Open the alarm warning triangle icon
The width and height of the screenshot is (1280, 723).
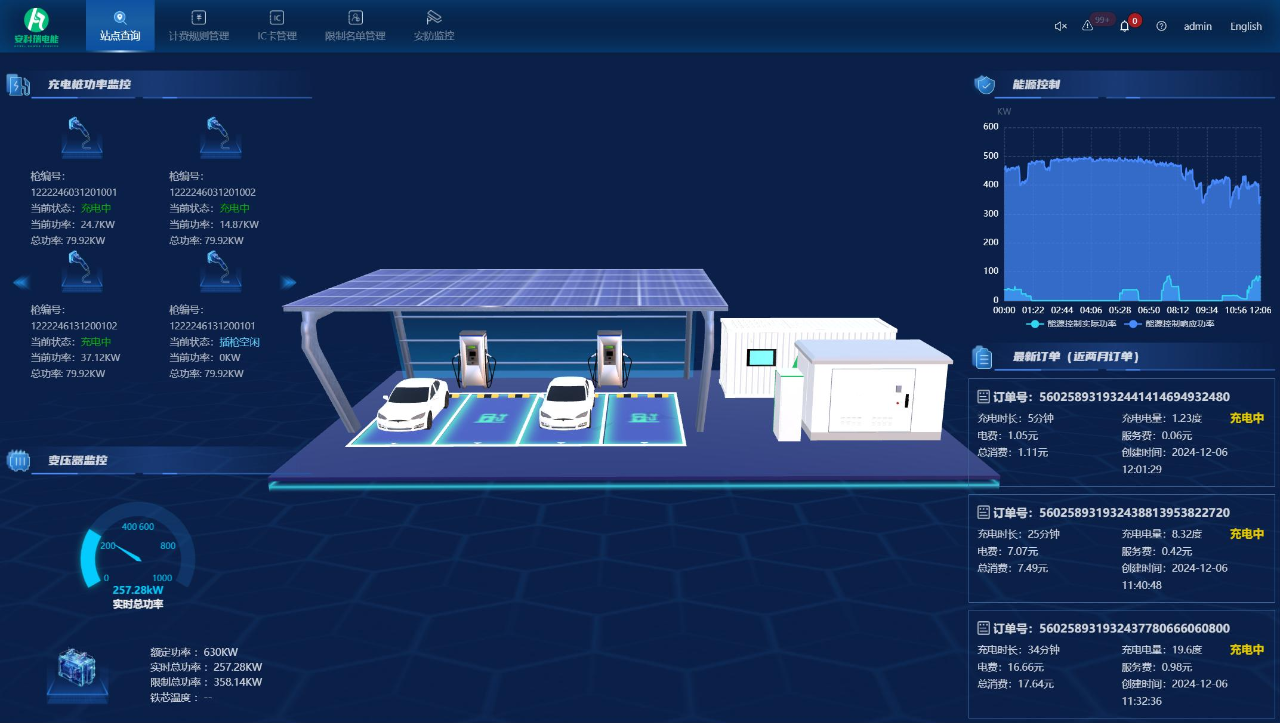[1088, 26]
